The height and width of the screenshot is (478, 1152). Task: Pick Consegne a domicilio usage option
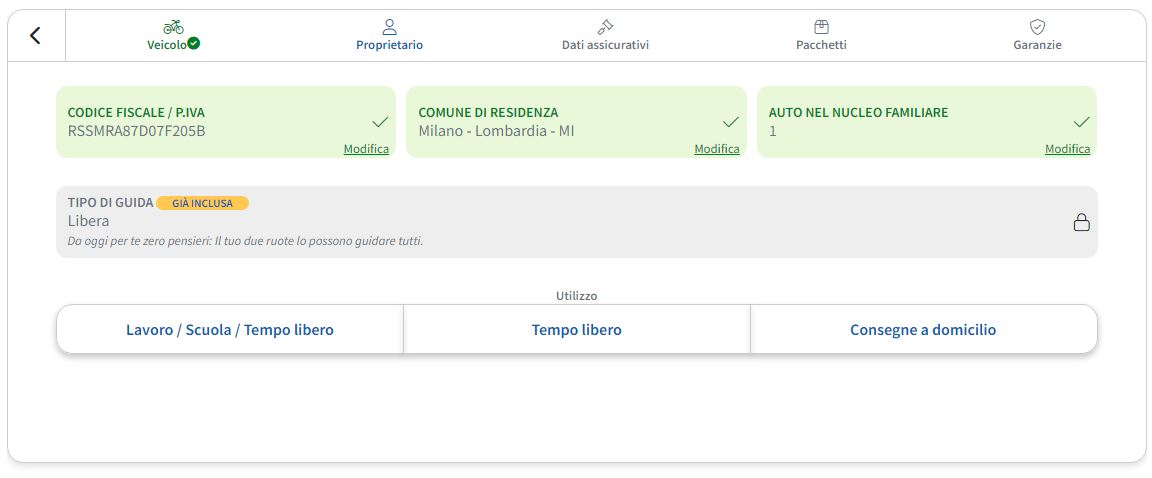coord(923,330)
